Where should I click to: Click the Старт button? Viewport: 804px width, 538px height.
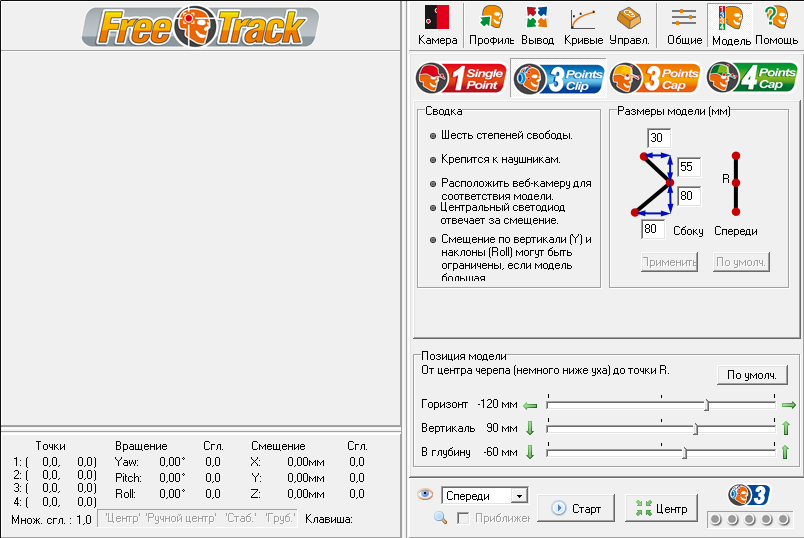pyautogui.click(x=576, y=508)
